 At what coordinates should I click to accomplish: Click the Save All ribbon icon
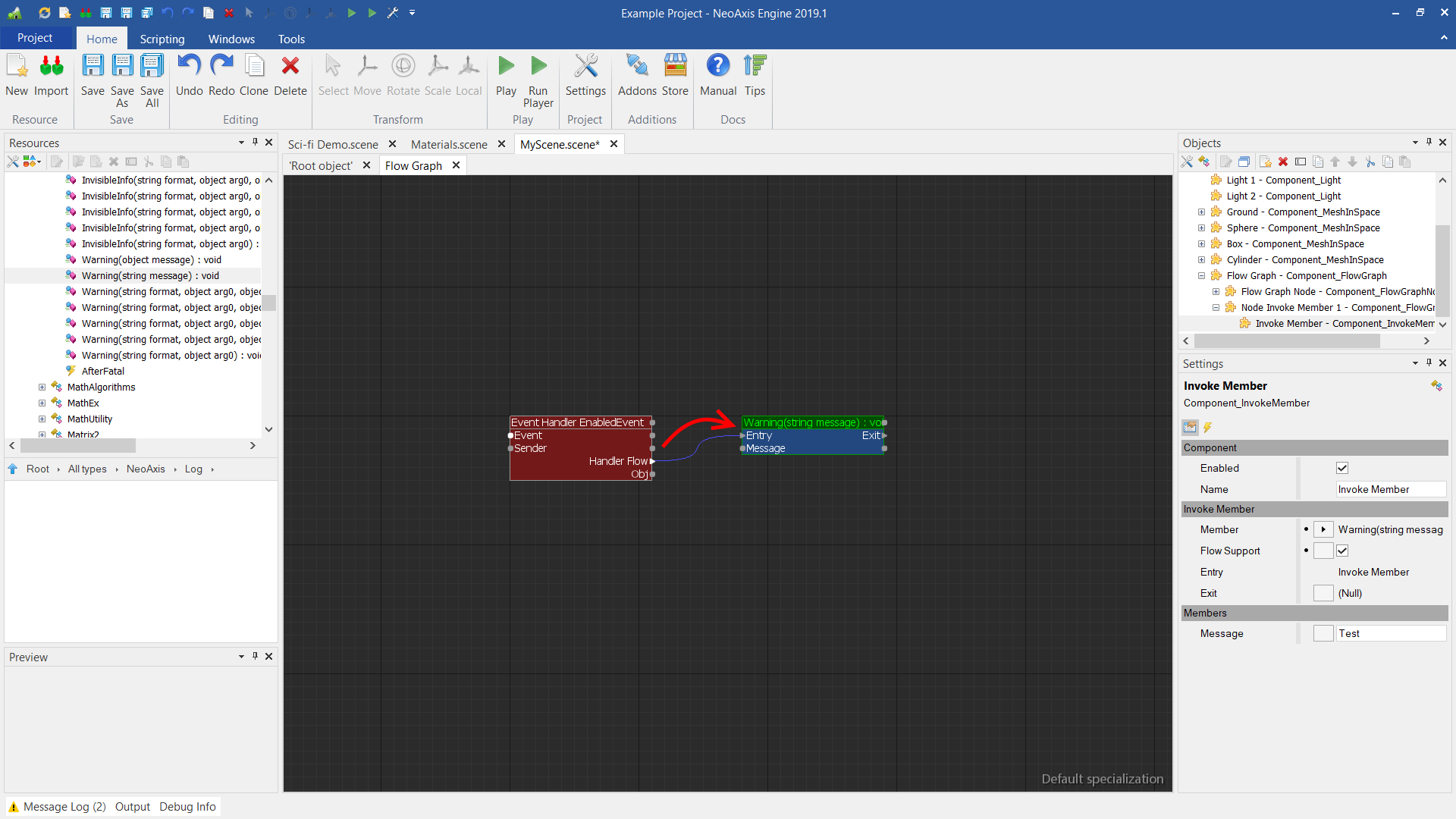pyautogui.click(x=152, y=67)
